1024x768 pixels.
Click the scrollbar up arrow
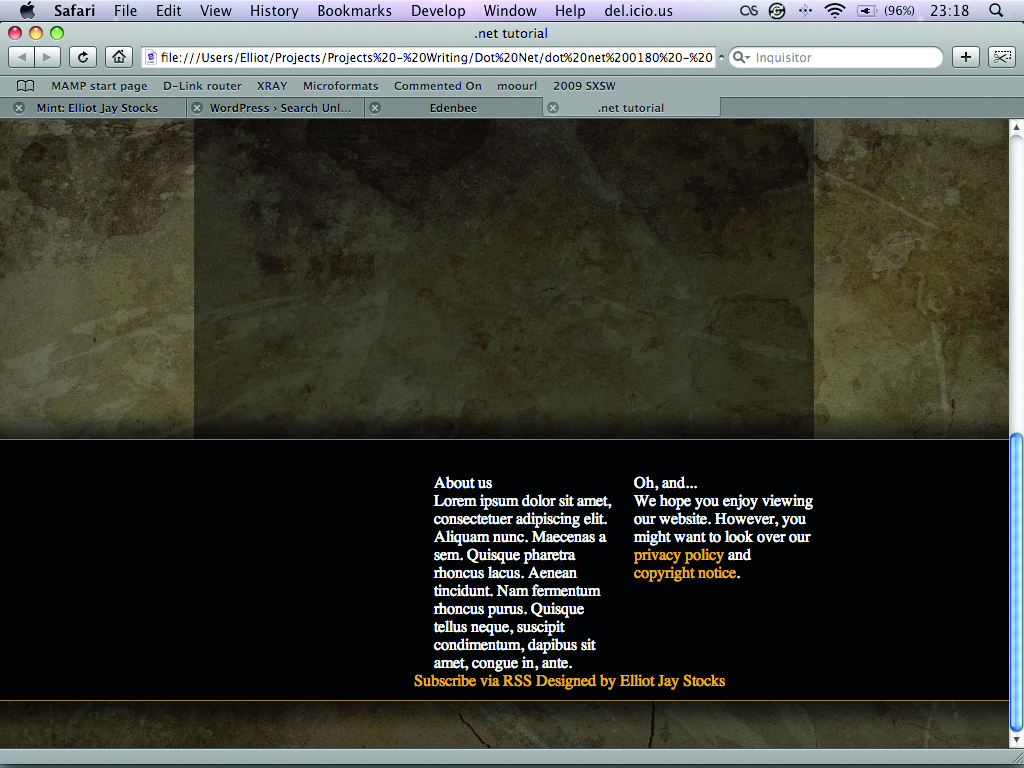tap(1016, 127)
